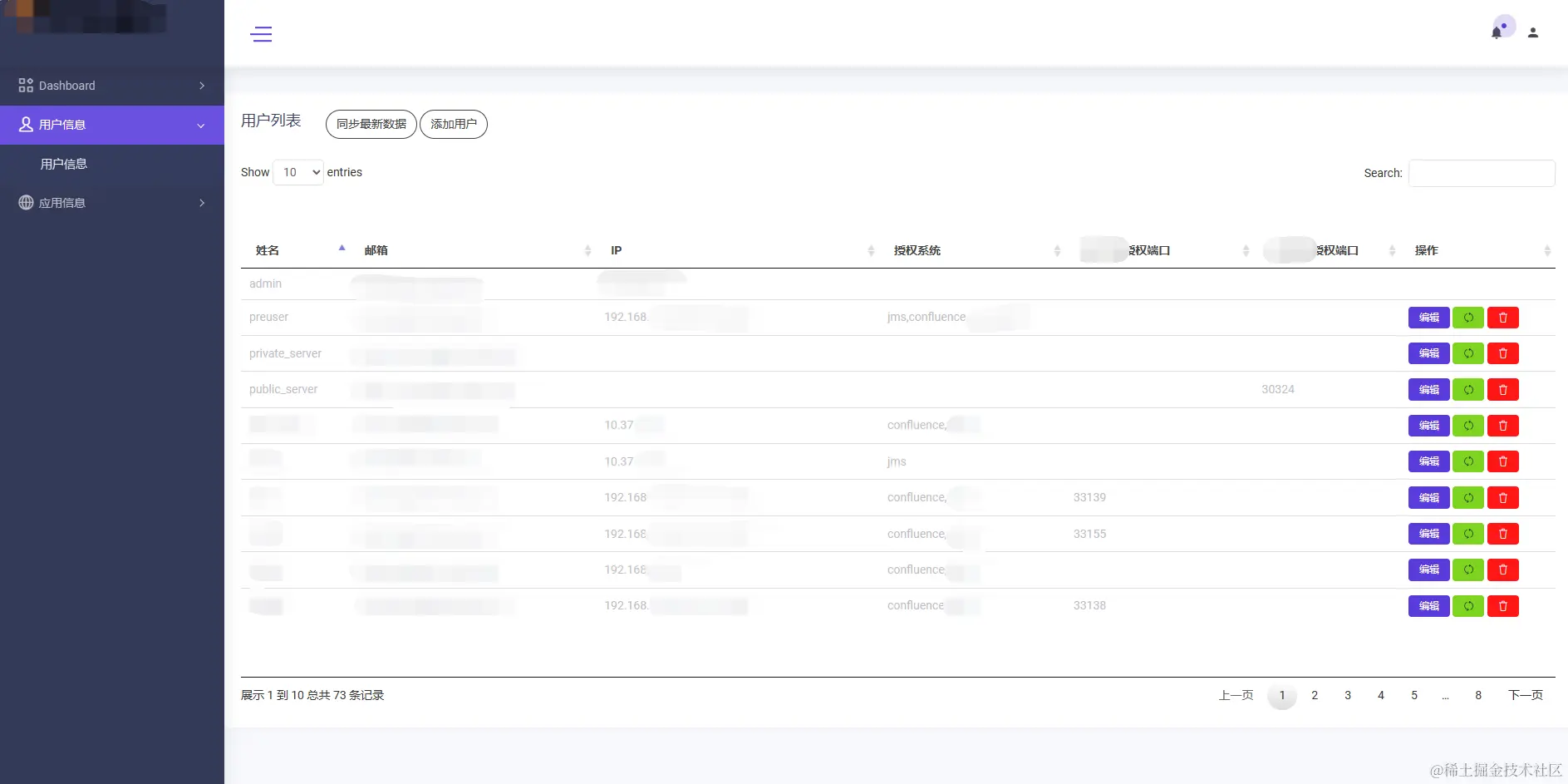Open the 应用信息 sidebar menu item
Viewport: 1568px width, 784px height.
(112, 203)
